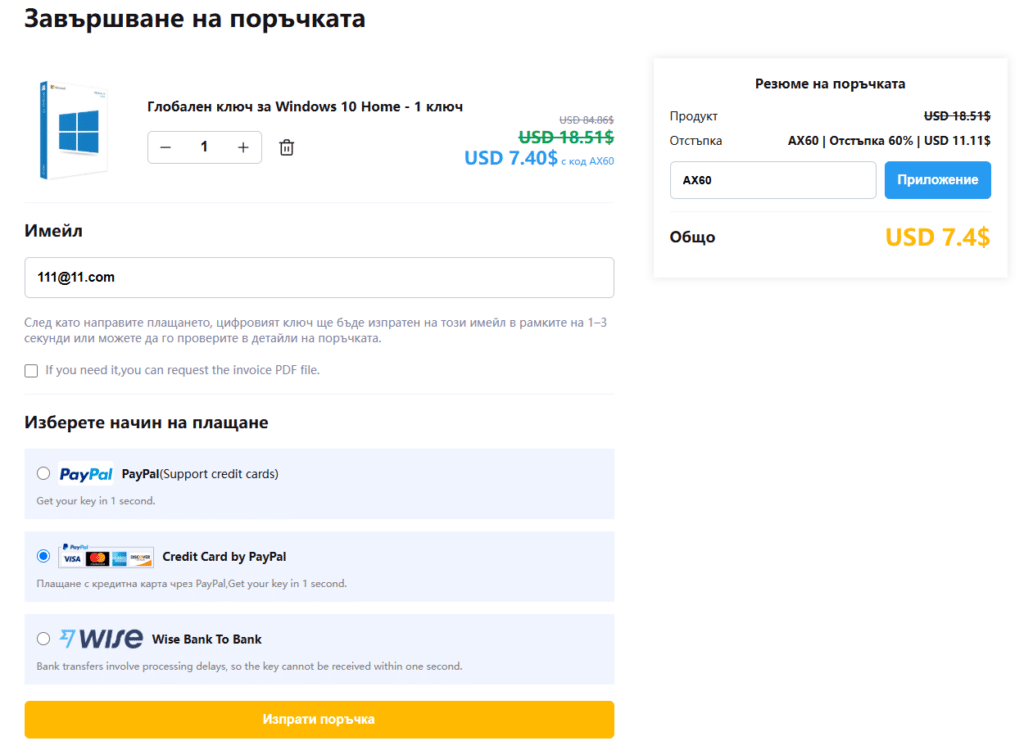Click the 'Плащане с кредитна карта чрез PayPal' note
Viewport: 1024px width, 750px height.
click(x=191, y=583)
